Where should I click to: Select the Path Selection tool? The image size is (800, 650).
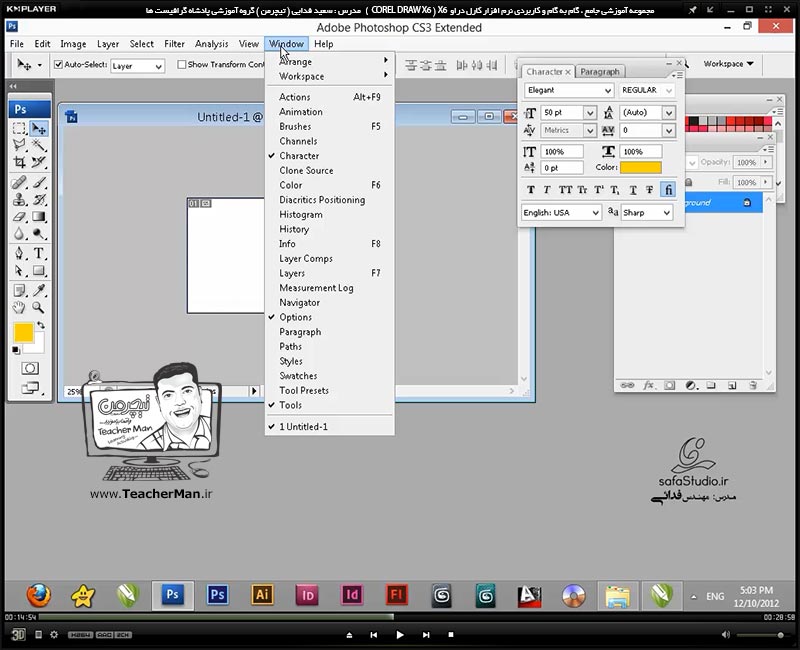pos(19,270)
